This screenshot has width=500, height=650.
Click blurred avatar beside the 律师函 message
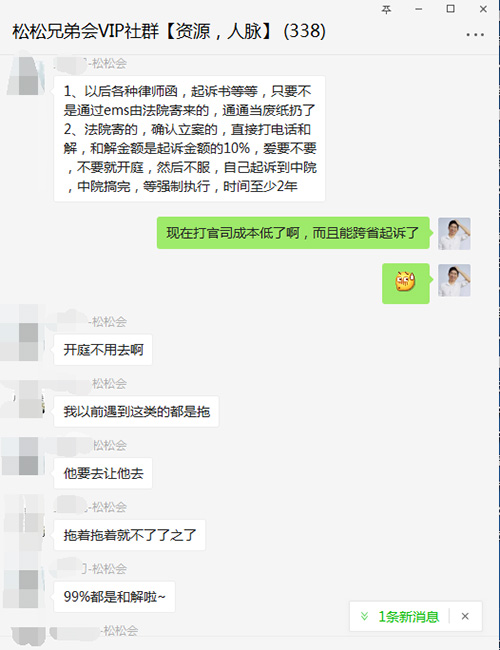(x=26, y=75)
